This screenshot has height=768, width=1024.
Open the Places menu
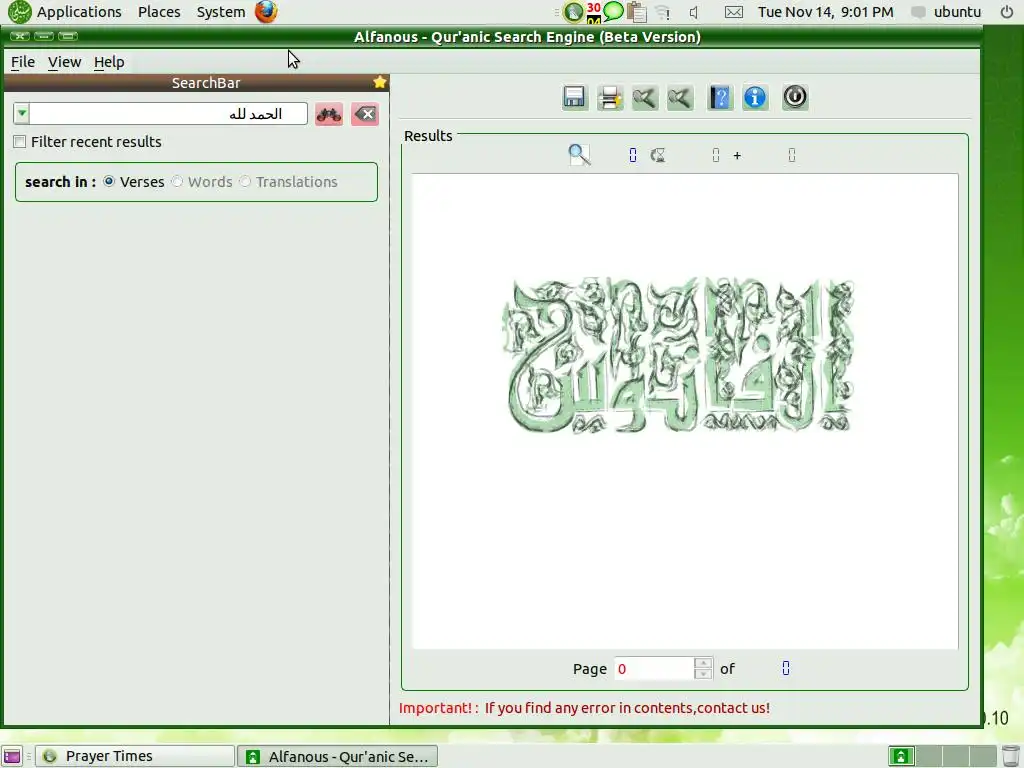[x=159, y=12]
